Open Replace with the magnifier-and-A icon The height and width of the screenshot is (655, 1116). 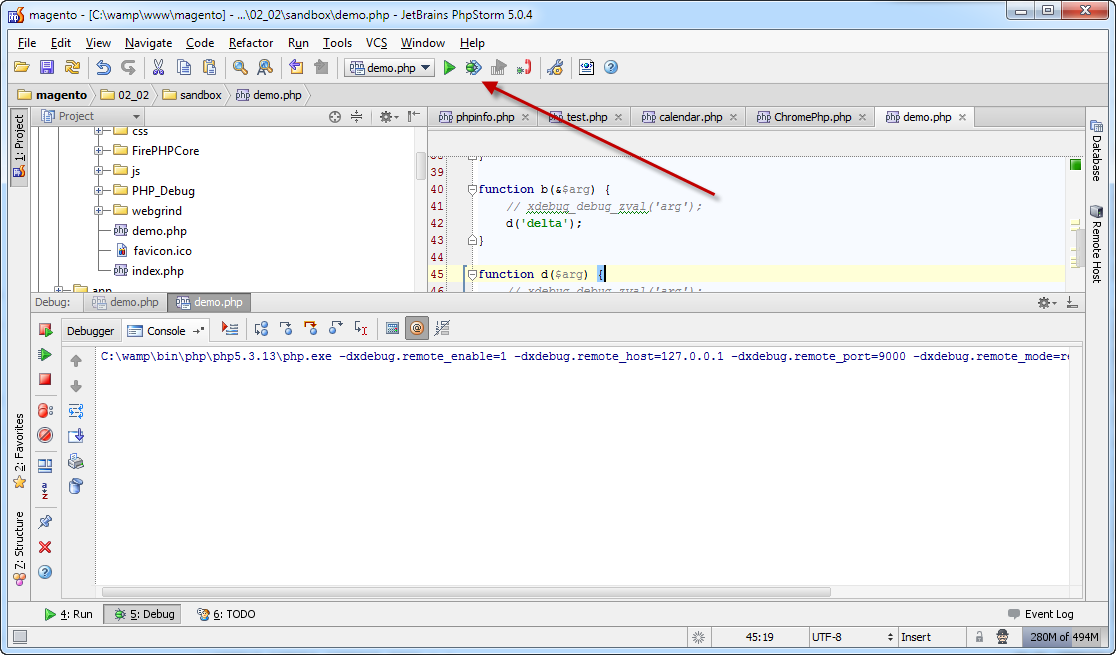click(x=265, y=68)
